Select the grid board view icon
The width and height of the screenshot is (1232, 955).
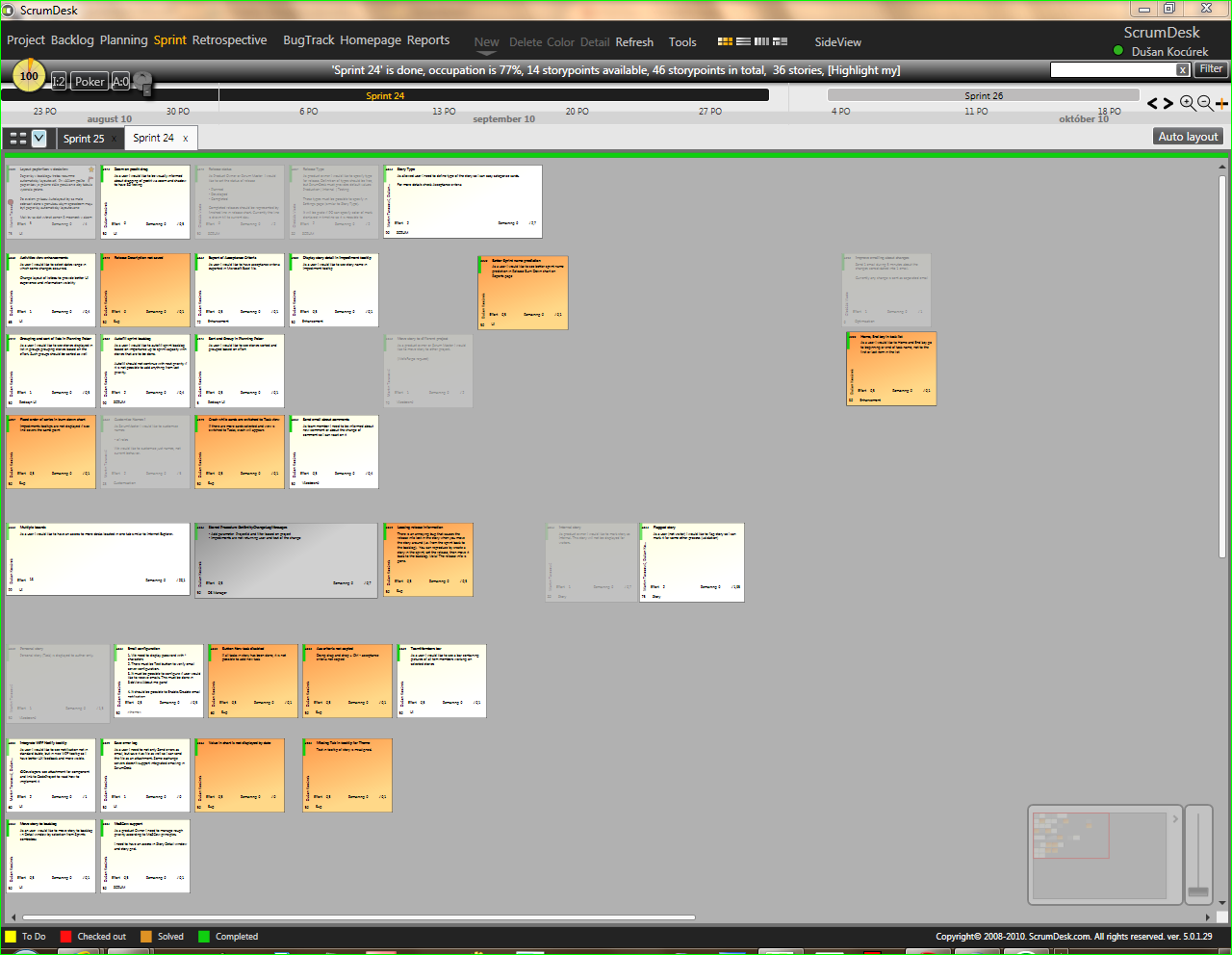(725, 41)
